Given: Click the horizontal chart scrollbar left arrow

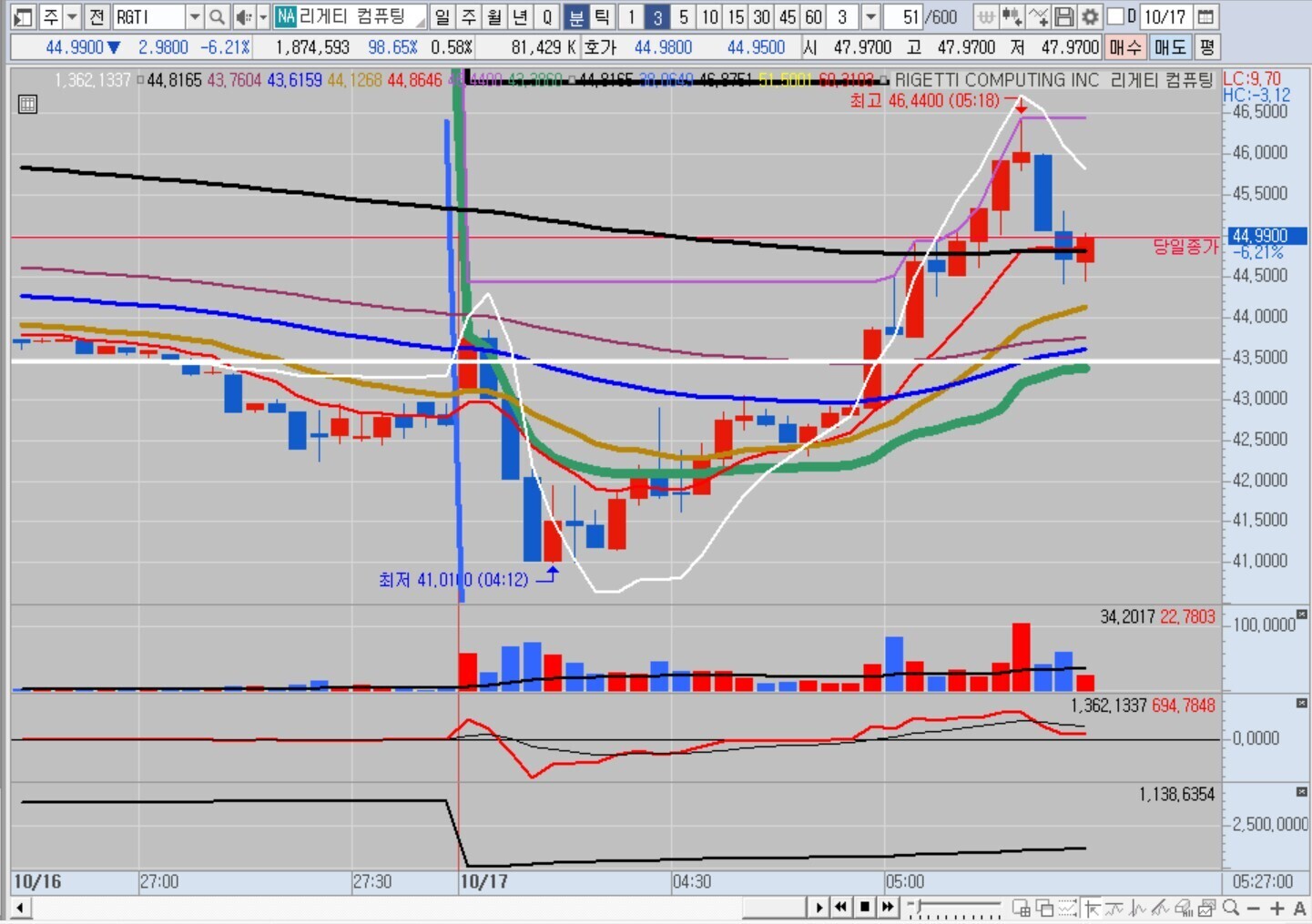Looking at the screenshot, I should (18, 908).
